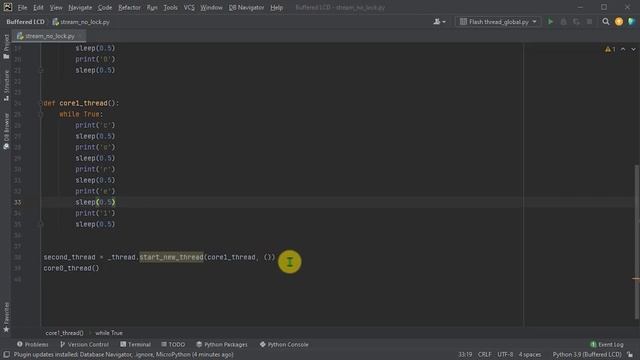Click the core0_thread() call line
Screen dimensions: 640x360
point(71,268)
